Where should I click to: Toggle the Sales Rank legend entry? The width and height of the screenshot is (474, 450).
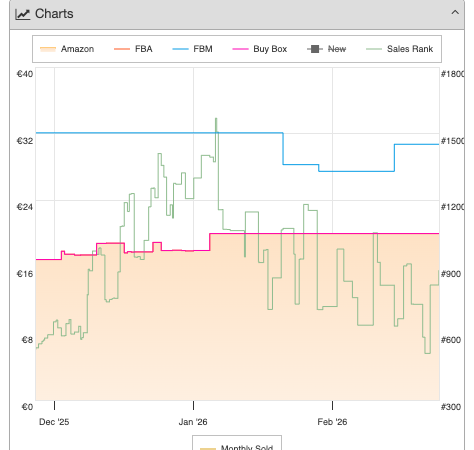click(x=399, y=49)
